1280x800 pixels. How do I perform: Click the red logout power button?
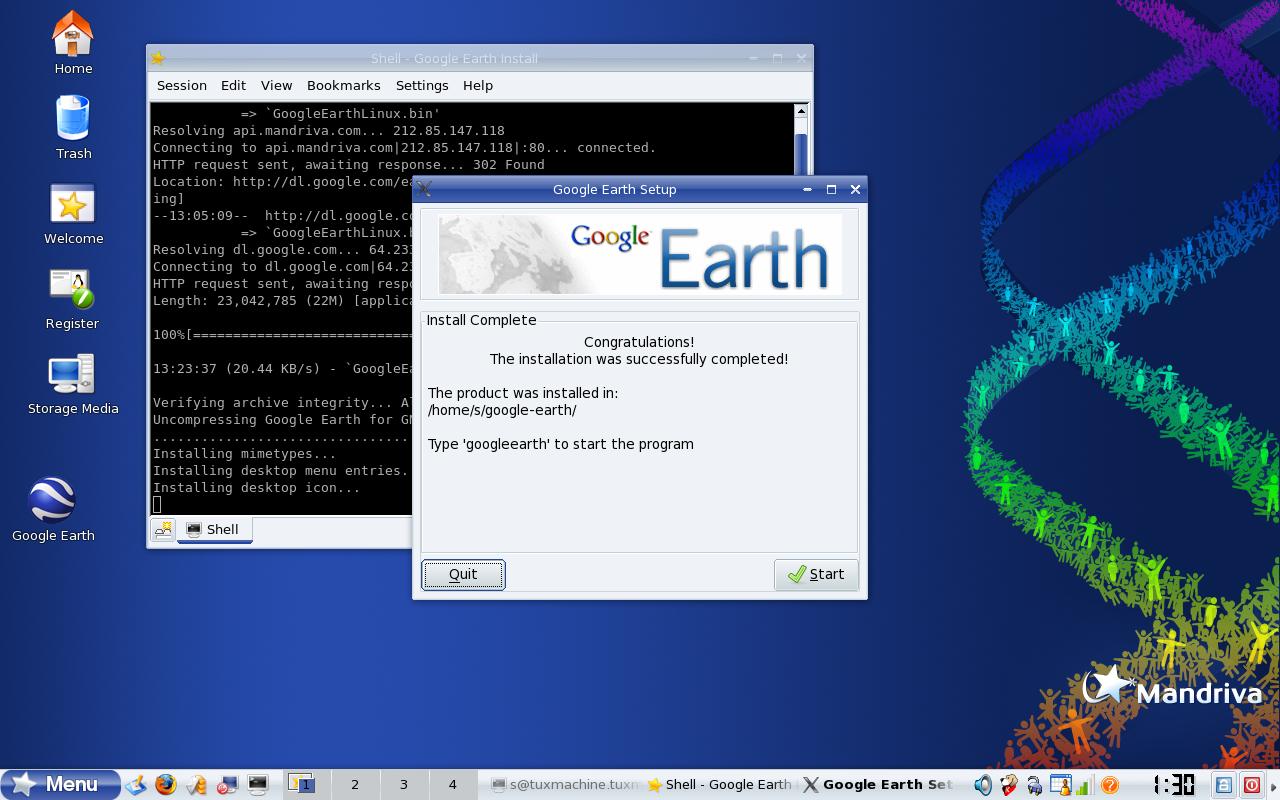coord(1251,785)
